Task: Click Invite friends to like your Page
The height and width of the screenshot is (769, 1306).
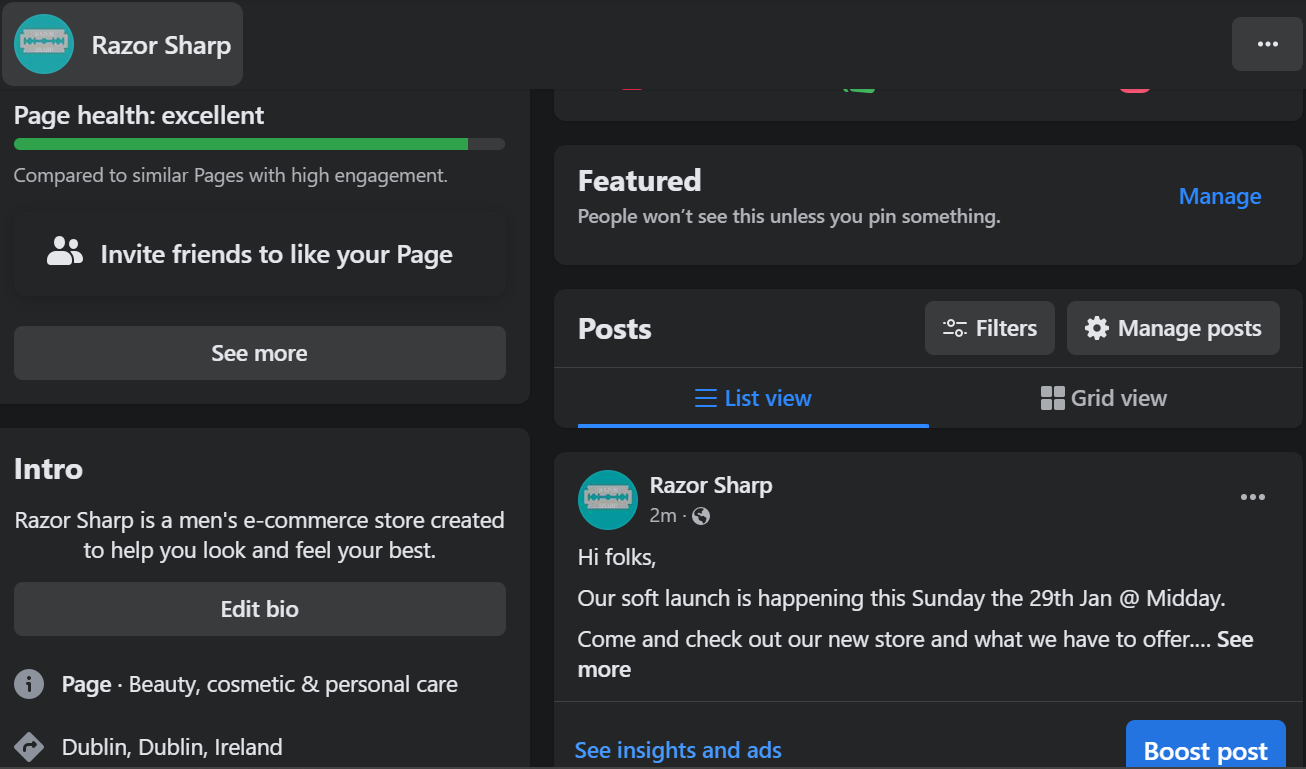Action: tap(260, 254)
